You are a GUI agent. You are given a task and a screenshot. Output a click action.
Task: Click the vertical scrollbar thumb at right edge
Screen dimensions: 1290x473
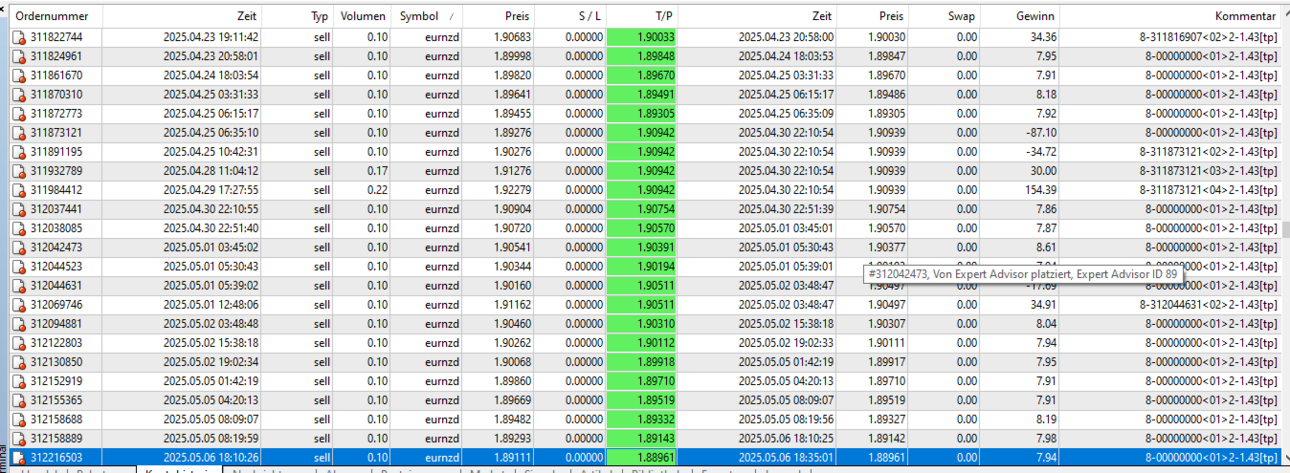pyautogui.click(x=1285, y=228)
